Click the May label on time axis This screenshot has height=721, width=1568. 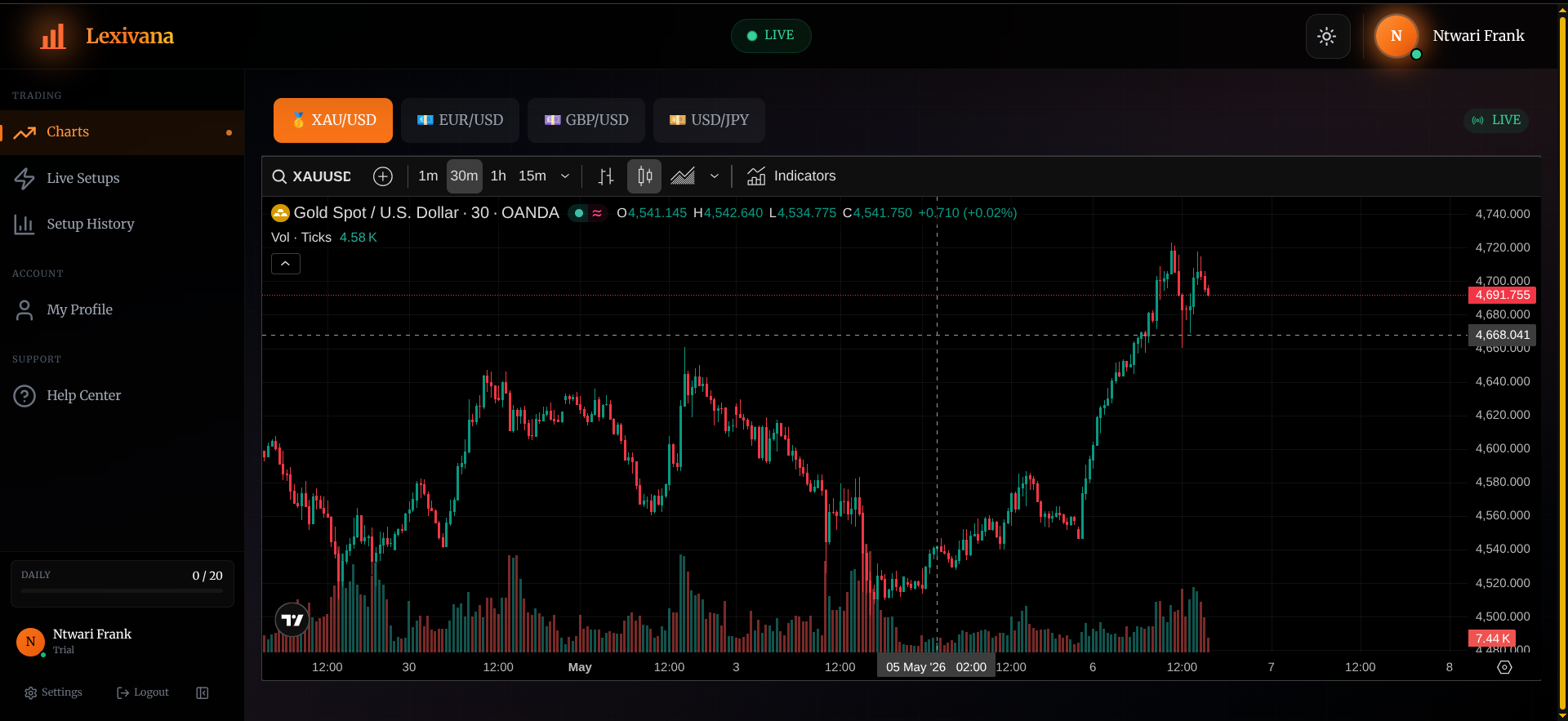[x=580, y=667]
